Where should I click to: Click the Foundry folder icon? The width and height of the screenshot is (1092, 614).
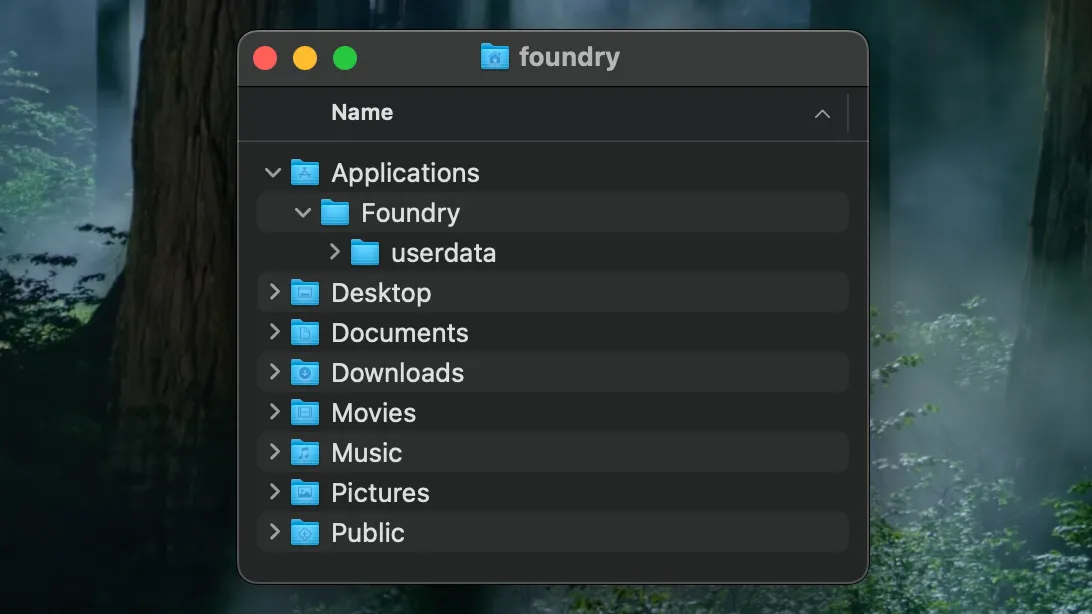334,212
